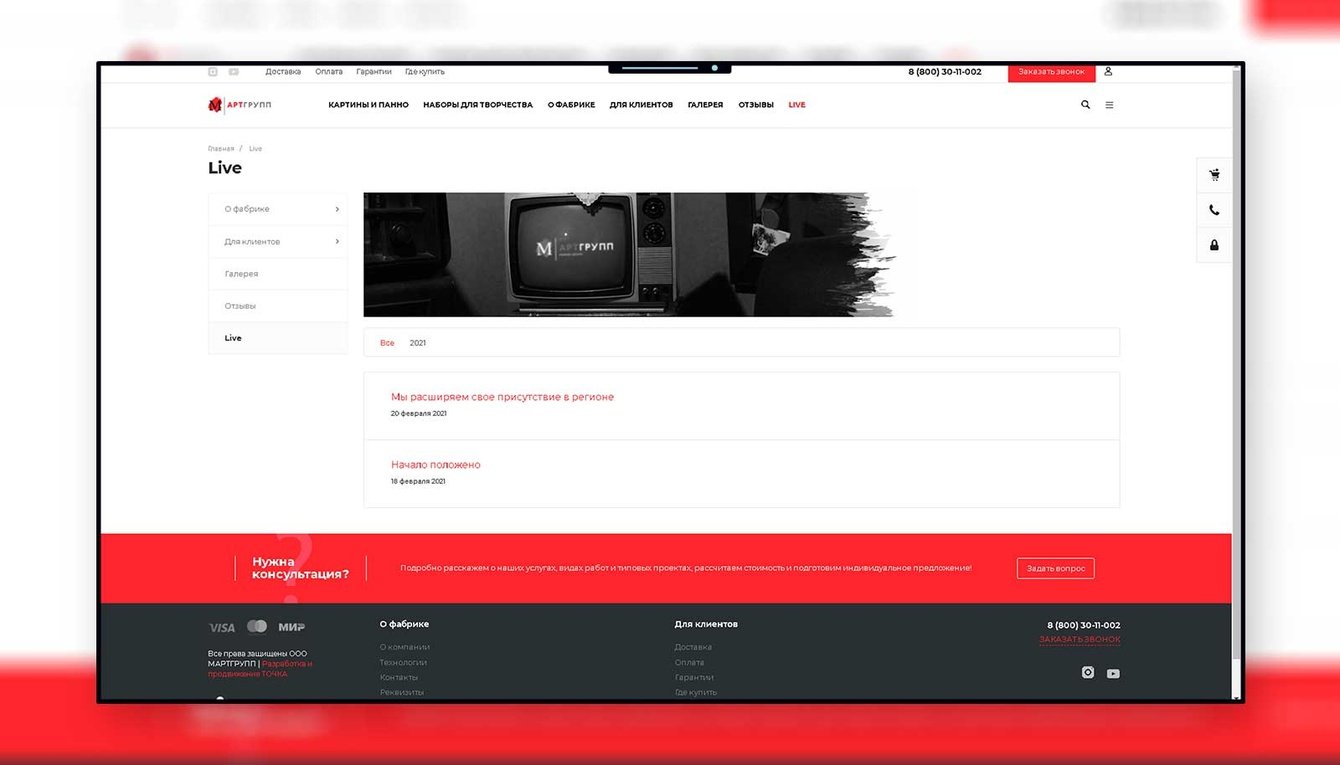This screenshot has height=765, width=1340.
Task: Click the padlock side panel icon
Action: pos(1214,245)
